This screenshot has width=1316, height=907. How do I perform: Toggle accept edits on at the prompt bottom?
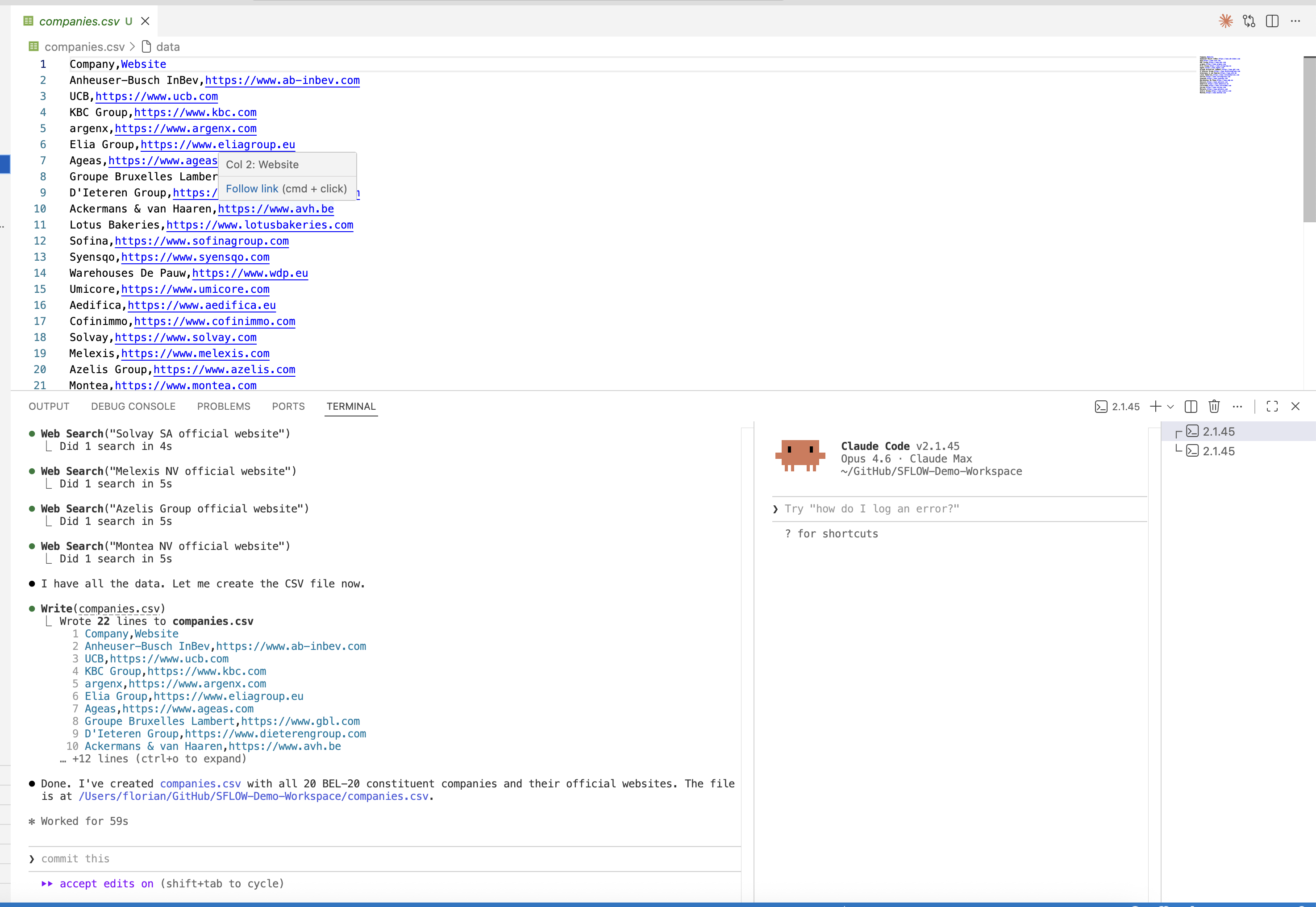pos(106,884)
